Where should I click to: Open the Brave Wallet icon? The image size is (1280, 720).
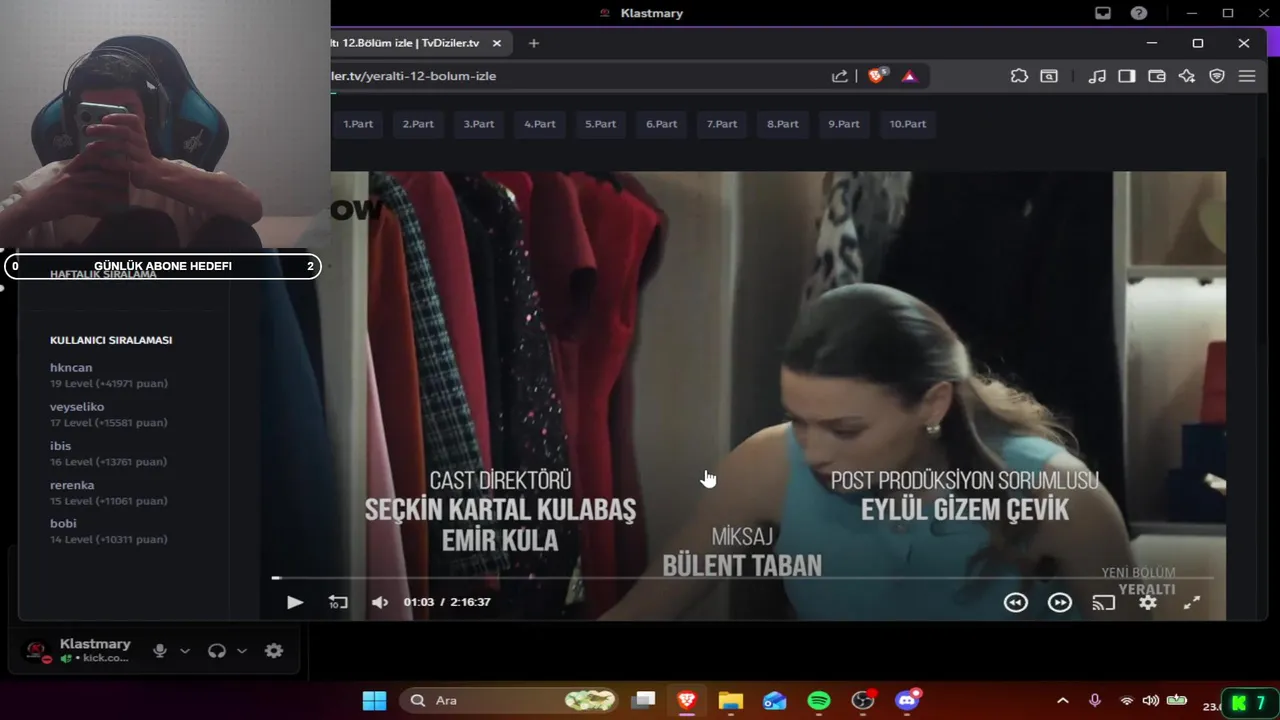click(x=1157, y=76)
